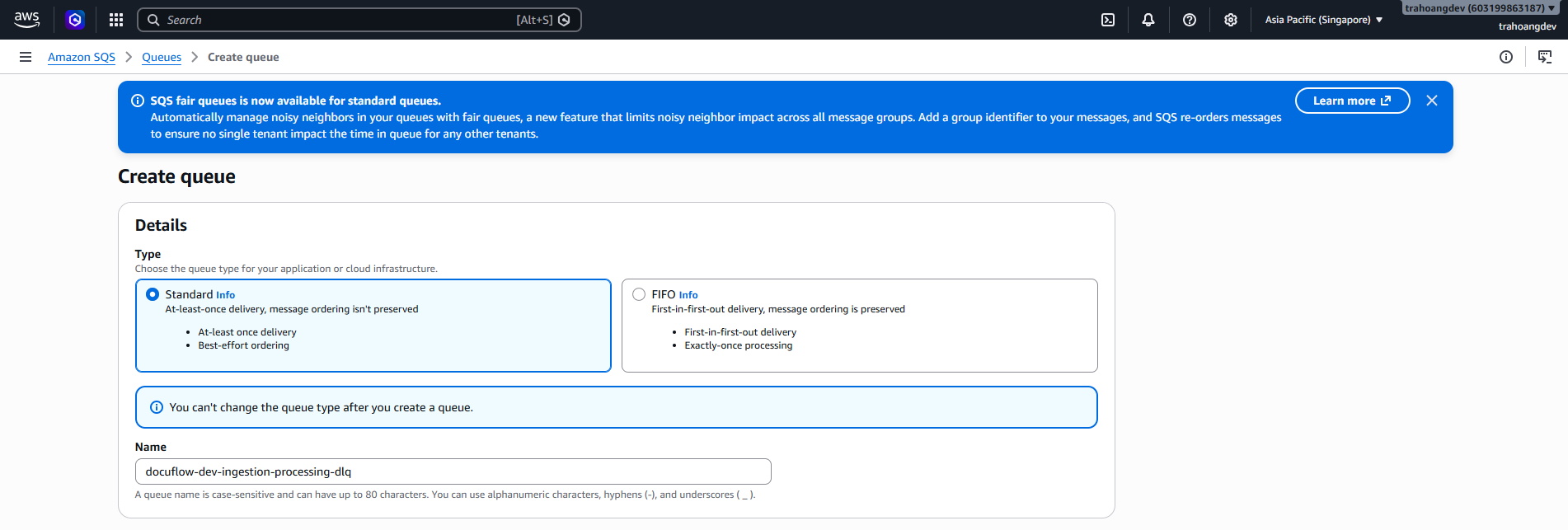The image size is (1568, 530).
Task: Open the settings gear menu
Action: click(x=1231, y=20)
